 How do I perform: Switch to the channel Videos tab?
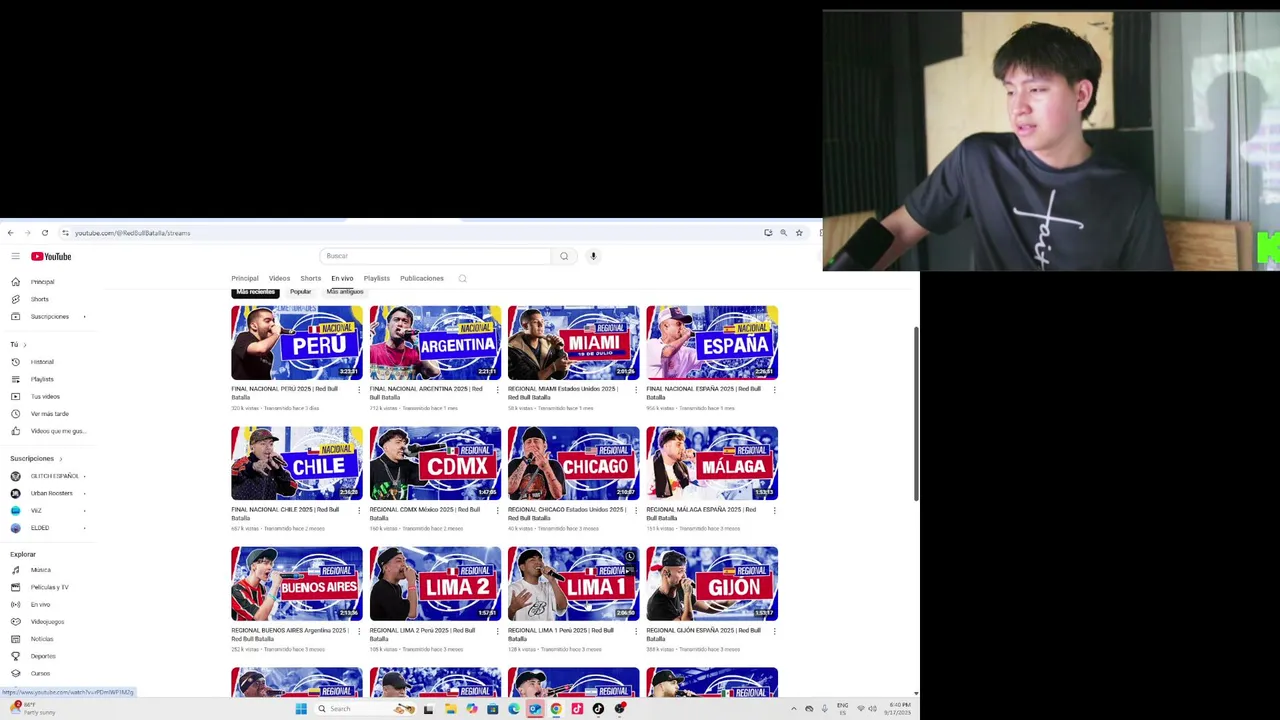(x=279, y=279)
